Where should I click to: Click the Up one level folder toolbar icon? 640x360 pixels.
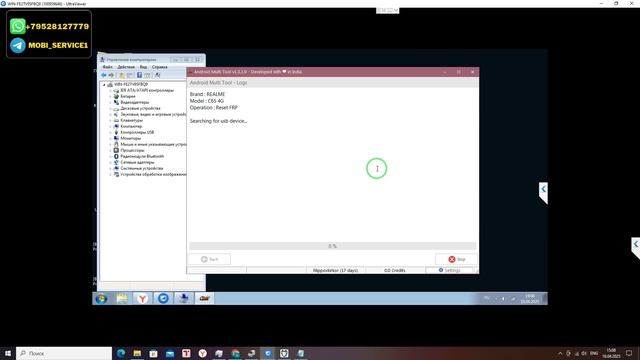(122, 75)
